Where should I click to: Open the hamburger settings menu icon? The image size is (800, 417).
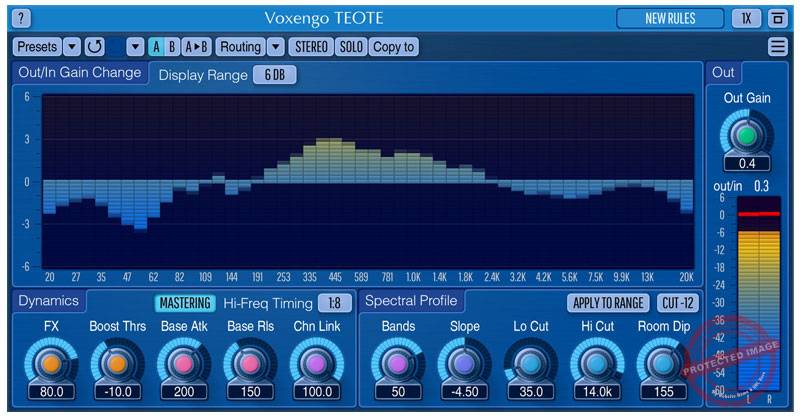(777, 47)
